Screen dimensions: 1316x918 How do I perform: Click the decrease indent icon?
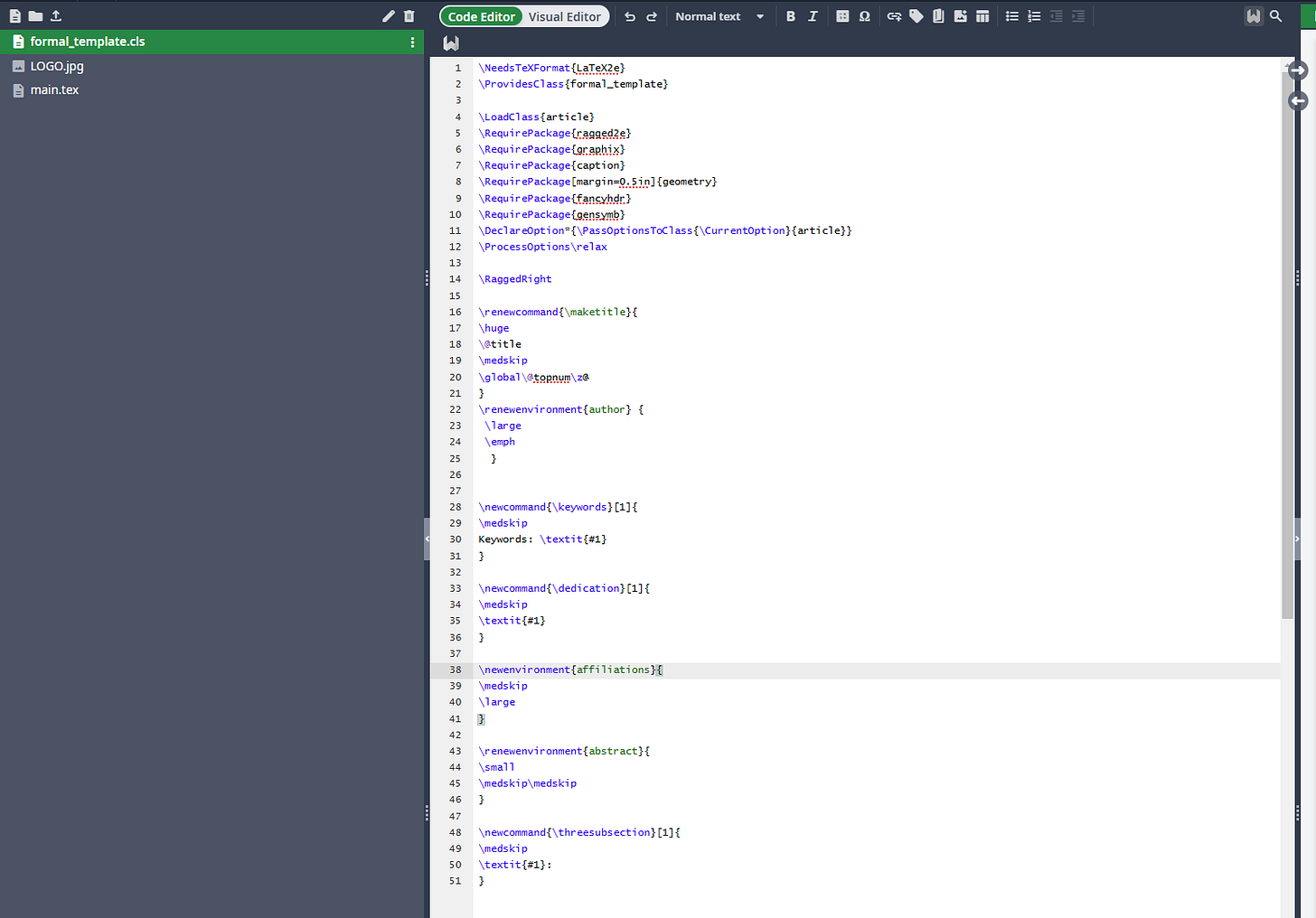pos(1056,16)
